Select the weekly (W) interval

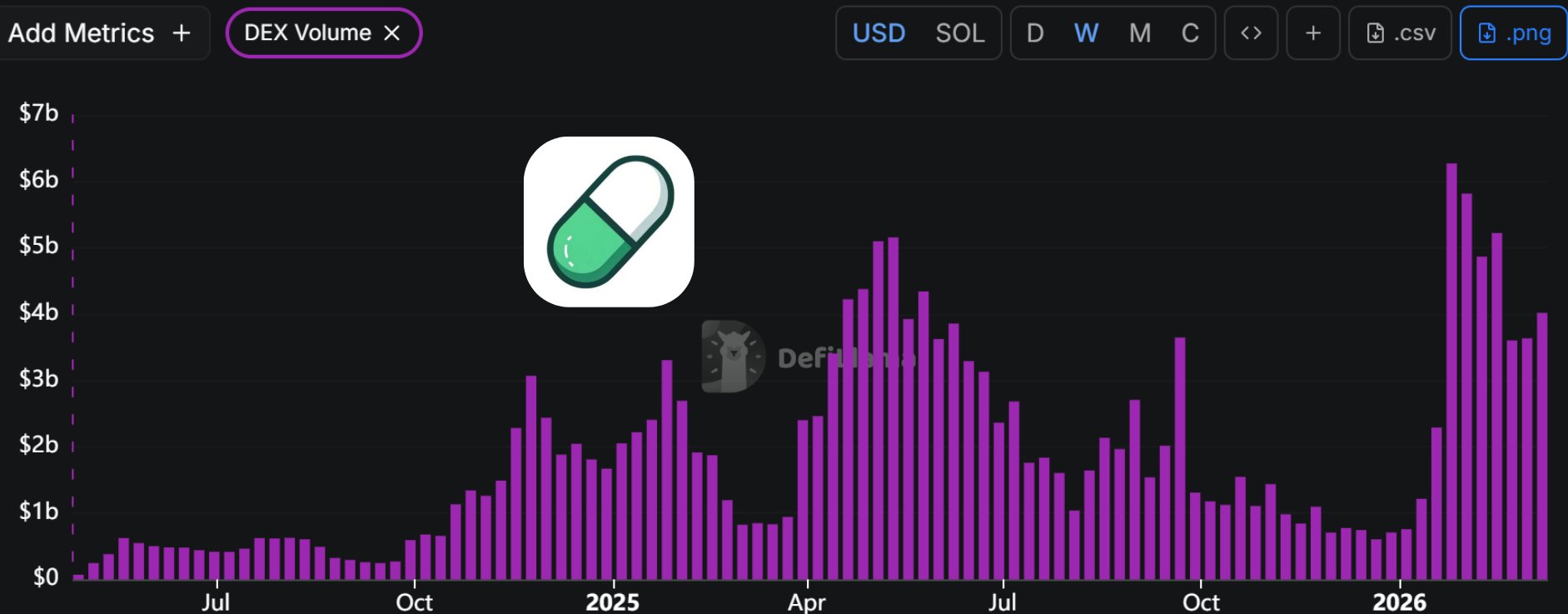tap(1086, 33)
